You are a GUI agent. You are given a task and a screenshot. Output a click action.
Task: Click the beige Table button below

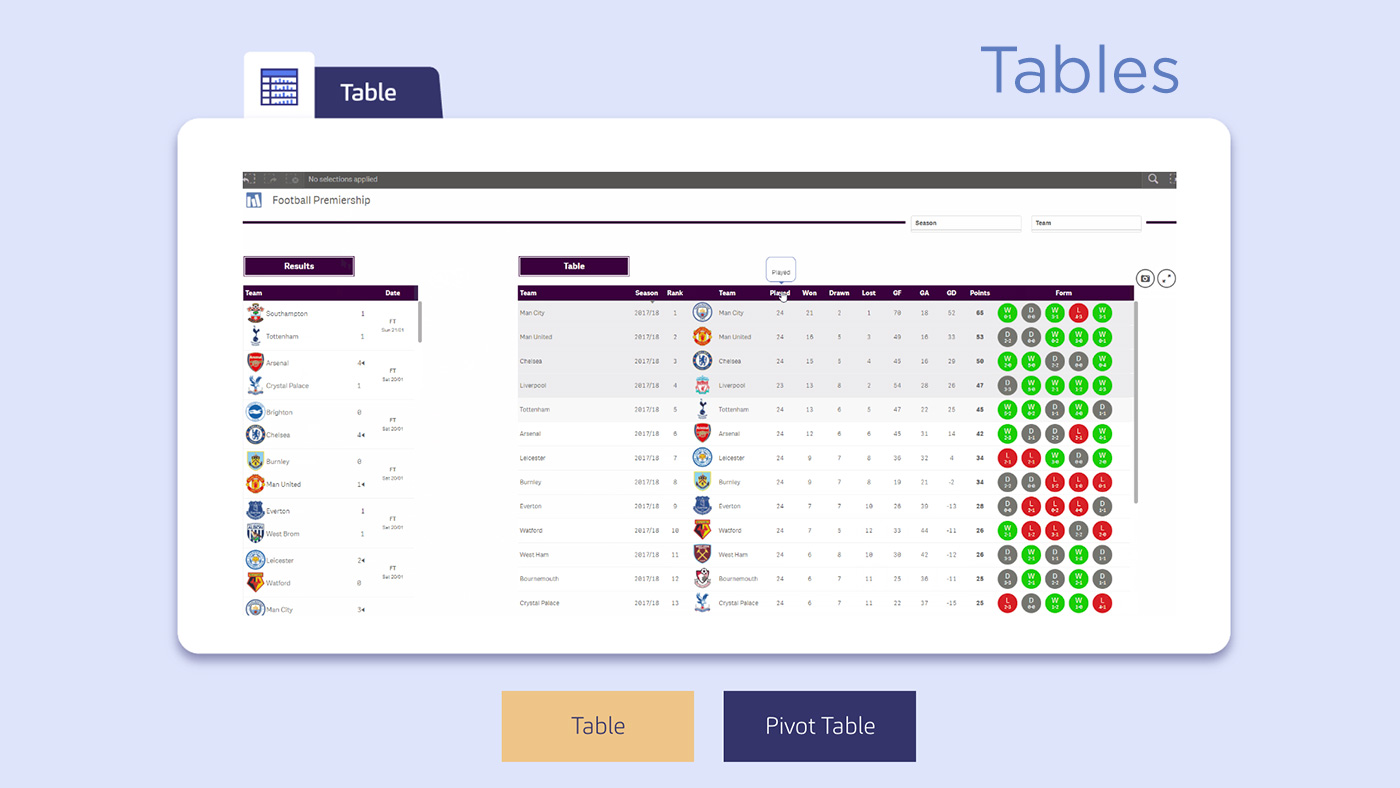[x=598, y=726]
